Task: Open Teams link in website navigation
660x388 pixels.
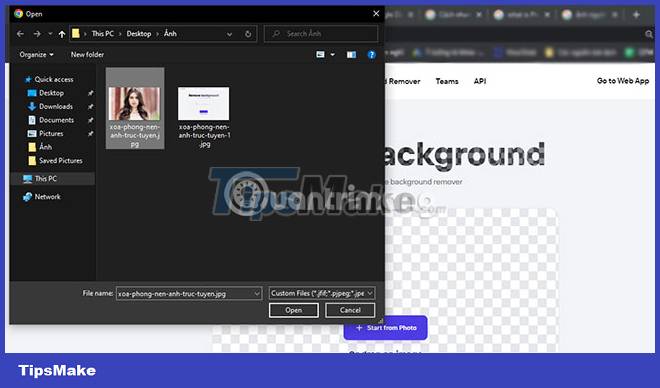Action: tap(447, 81)
